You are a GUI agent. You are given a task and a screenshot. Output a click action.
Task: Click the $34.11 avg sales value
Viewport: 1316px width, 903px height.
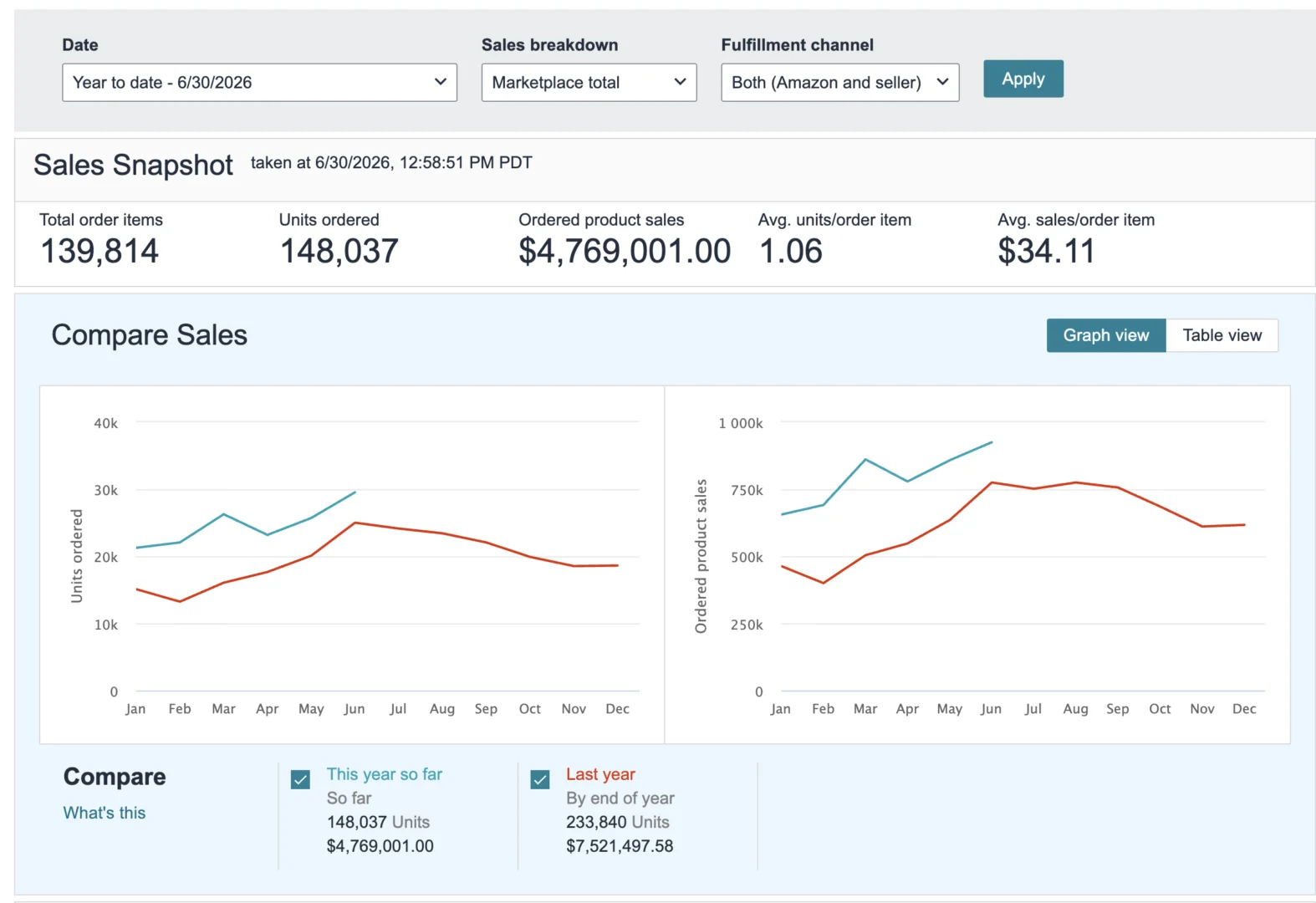coord(1046,251)
